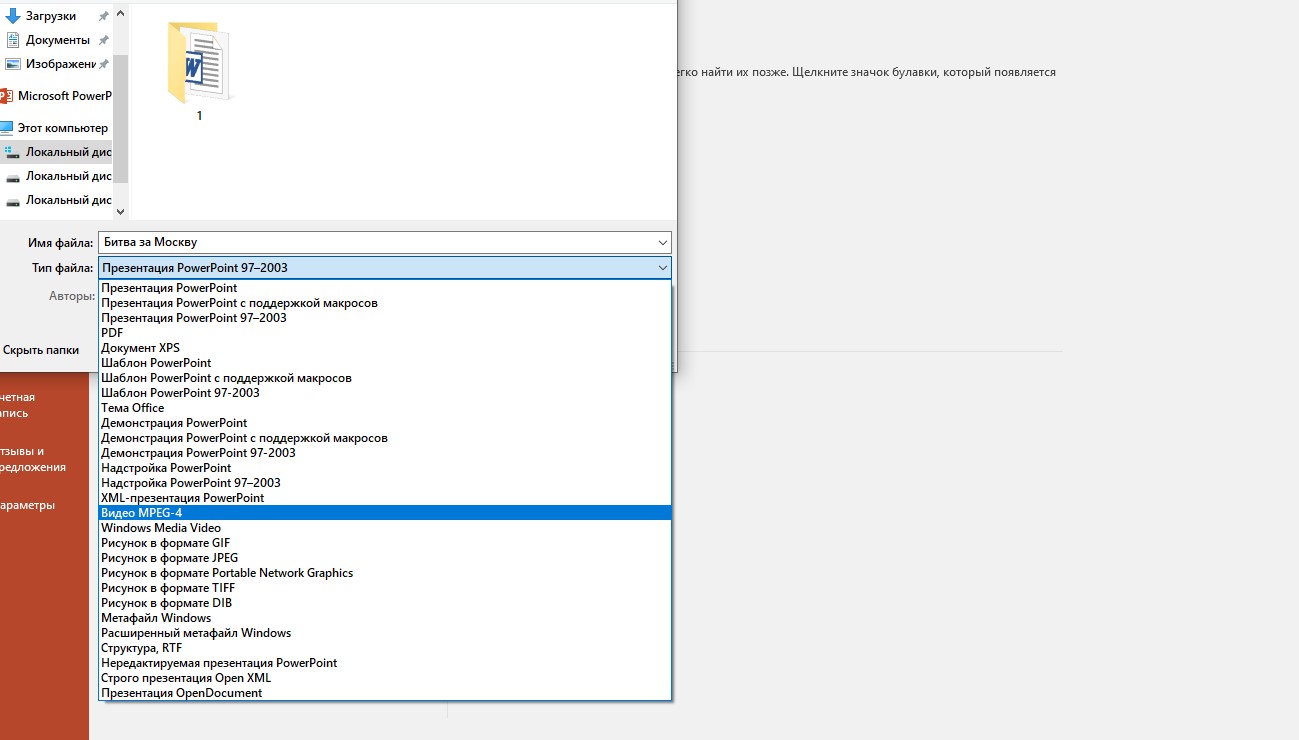Select 'Надстройка PowerPoint' list option
Viewport: 1299px width, 740px height.
[385, 468]
